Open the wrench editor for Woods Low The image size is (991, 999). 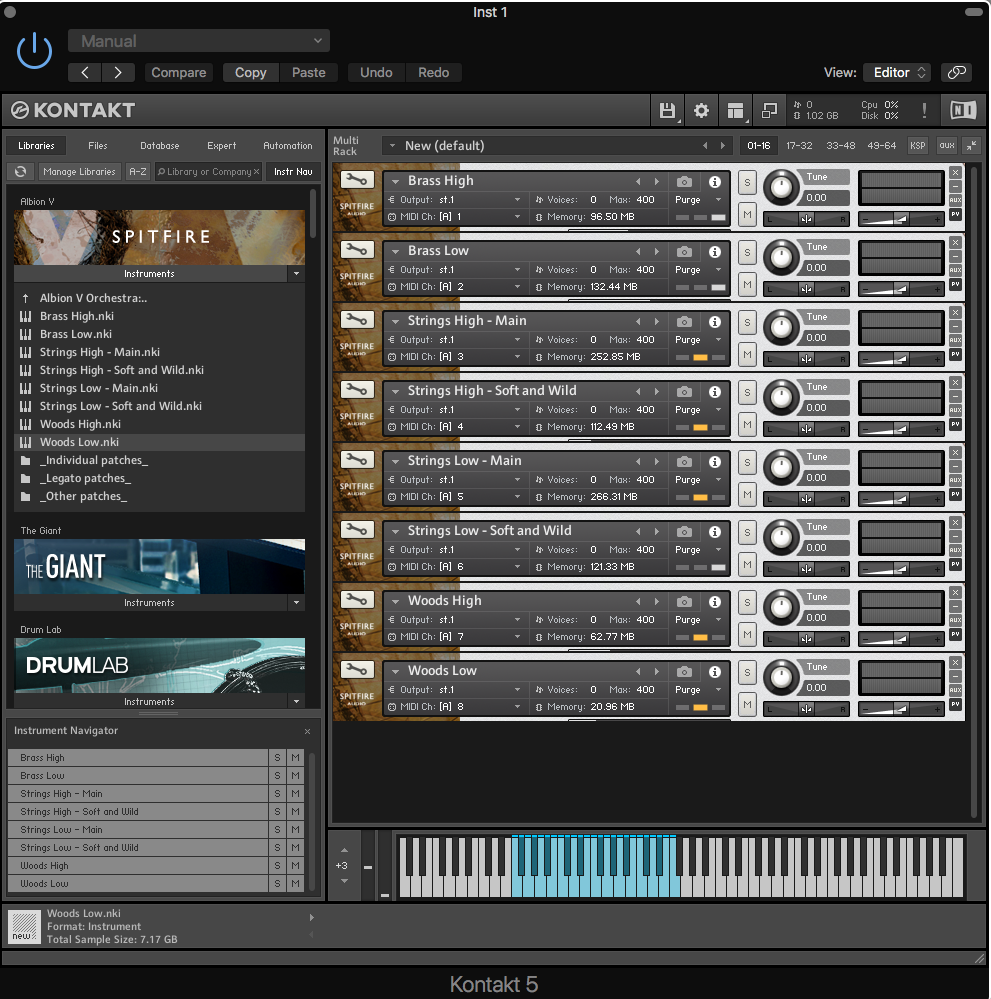click(357, 670)
